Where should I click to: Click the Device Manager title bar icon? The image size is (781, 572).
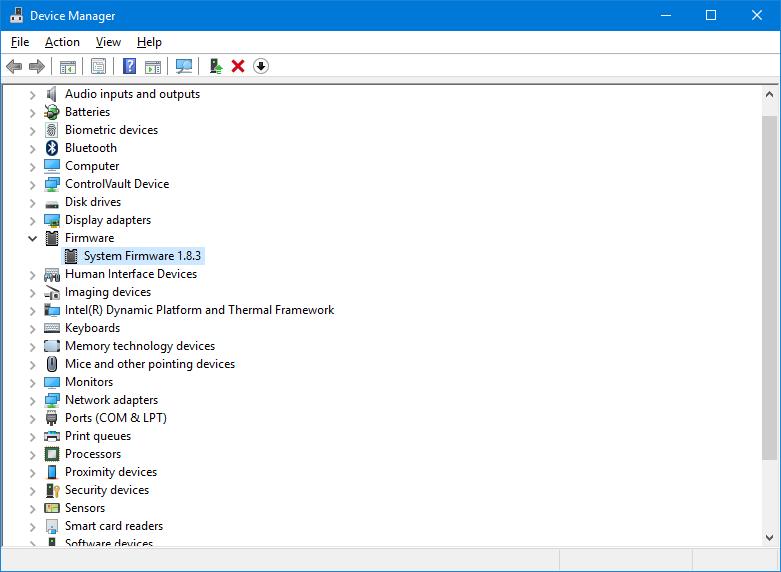coord(16,15)
